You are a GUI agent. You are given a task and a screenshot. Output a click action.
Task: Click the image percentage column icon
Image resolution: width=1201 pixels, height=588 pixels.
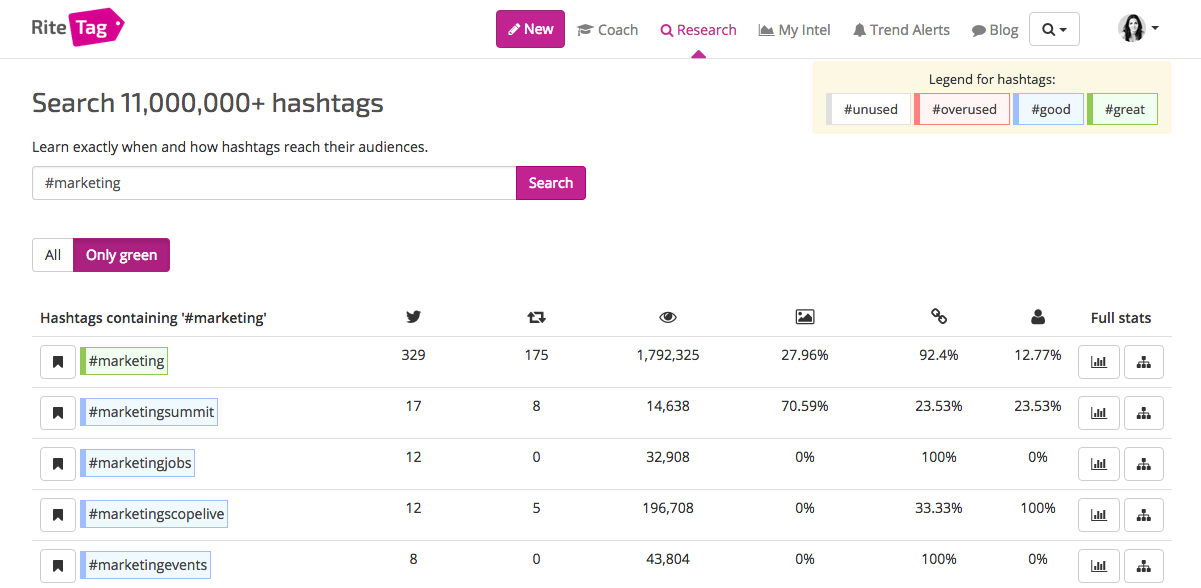[804, 317]
